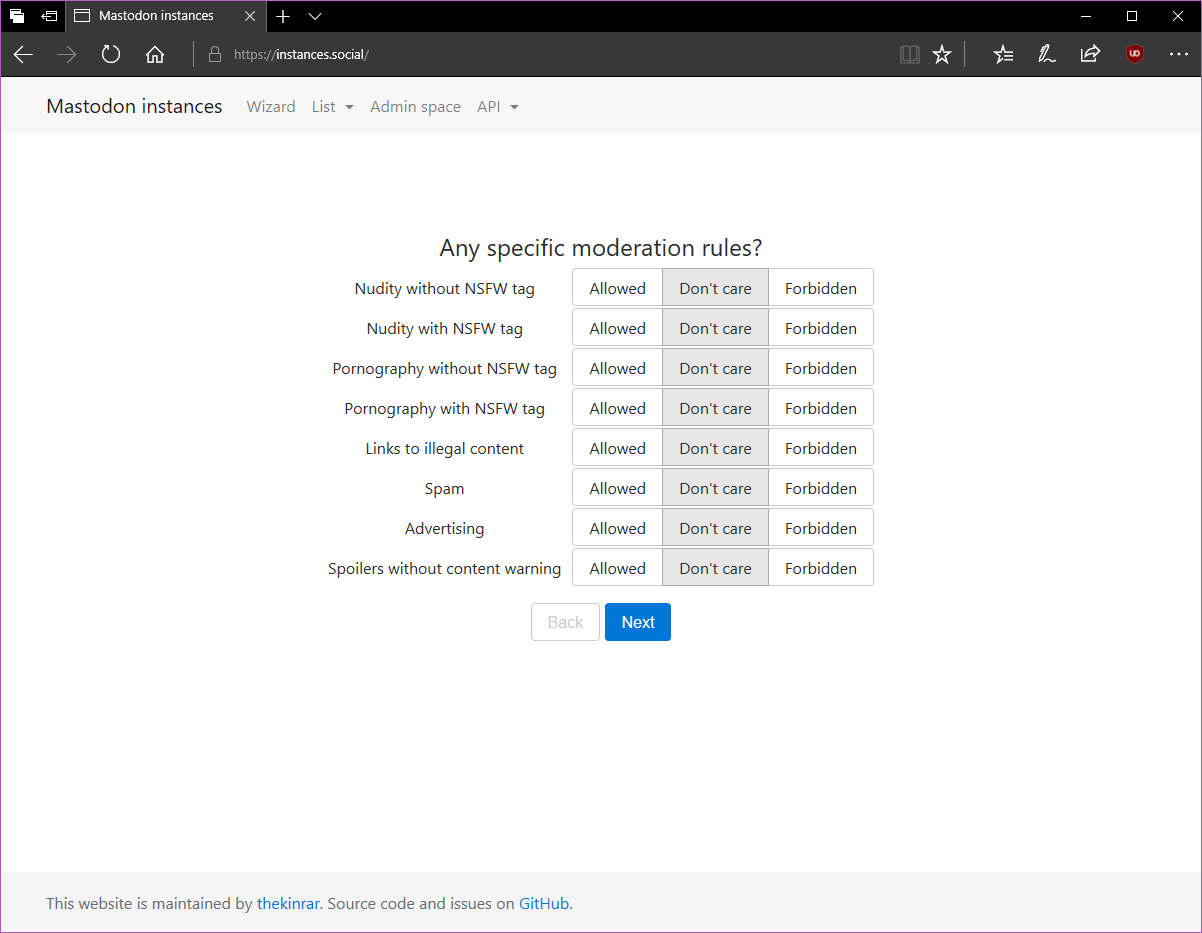Set Advertising to Don't care
The height and width of the screenshot is (933, 1202).
715,528
